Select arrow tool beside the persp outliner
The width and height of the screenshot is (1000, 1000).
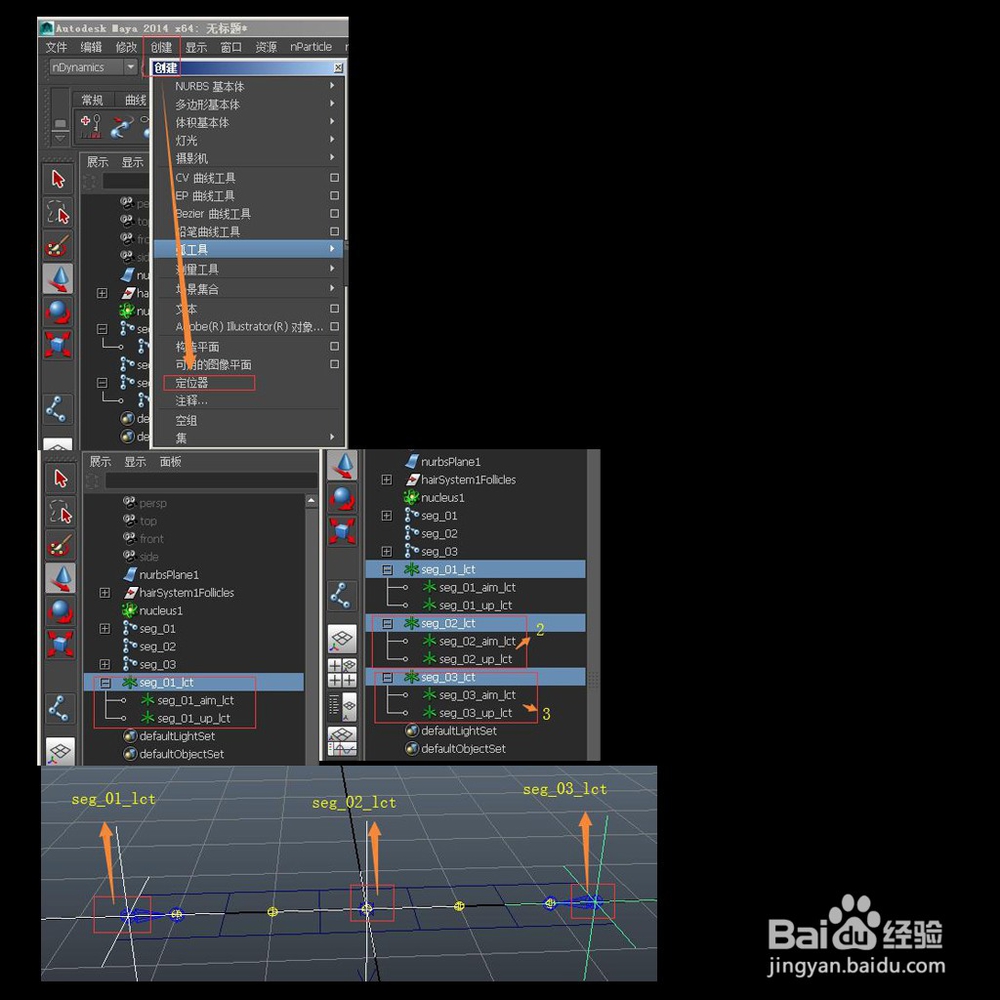(x=61, y=478)
